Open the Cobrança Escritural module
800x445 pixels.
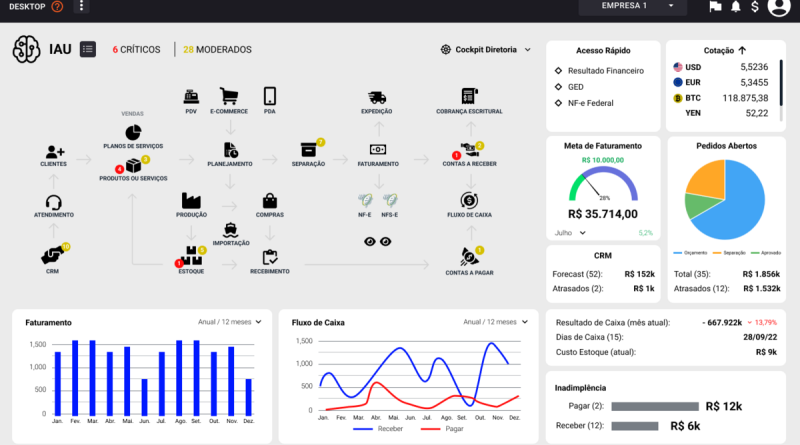point(469,96)
